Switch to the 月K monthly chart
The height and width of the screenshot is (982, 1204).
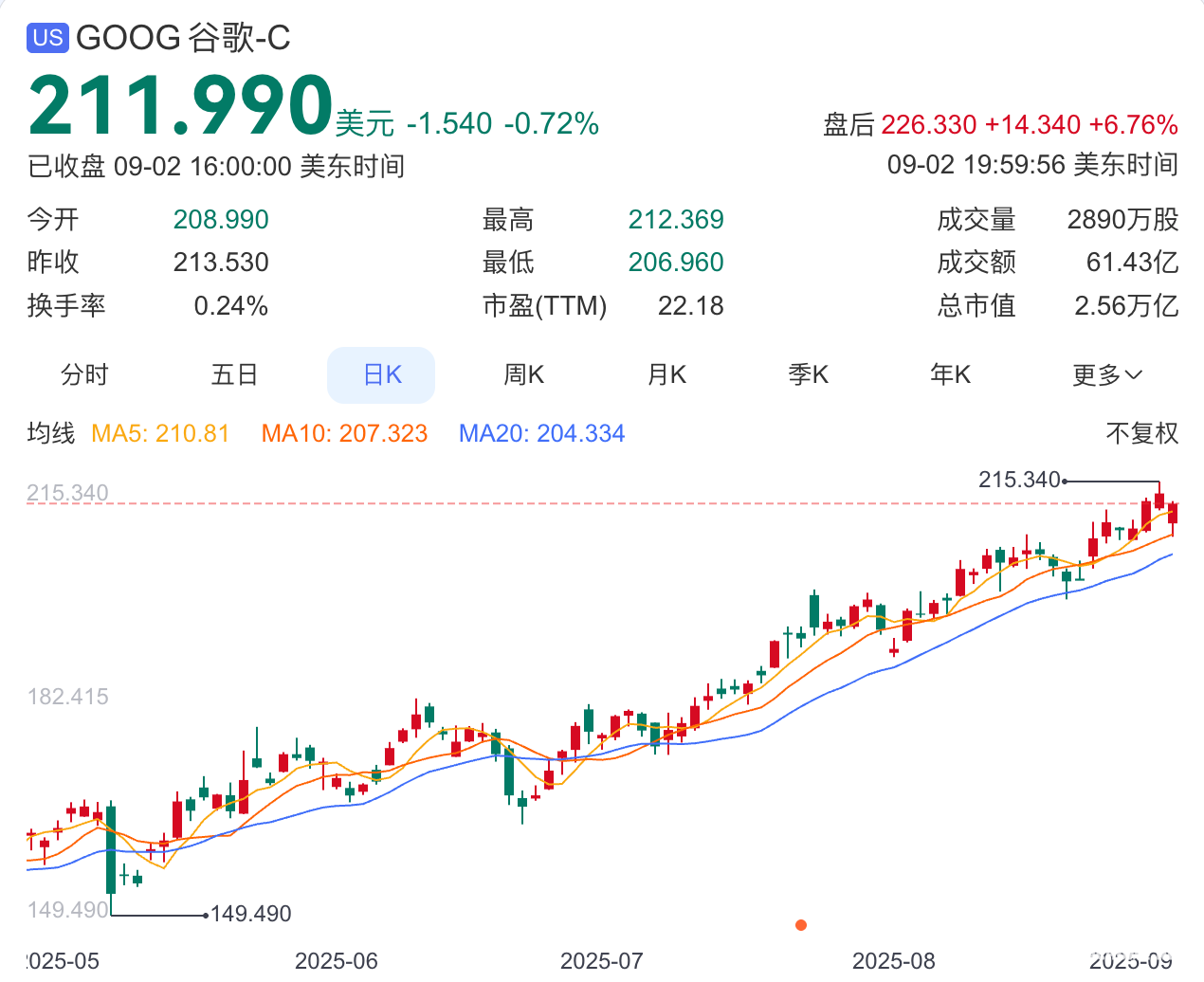[x=666, y=375]
